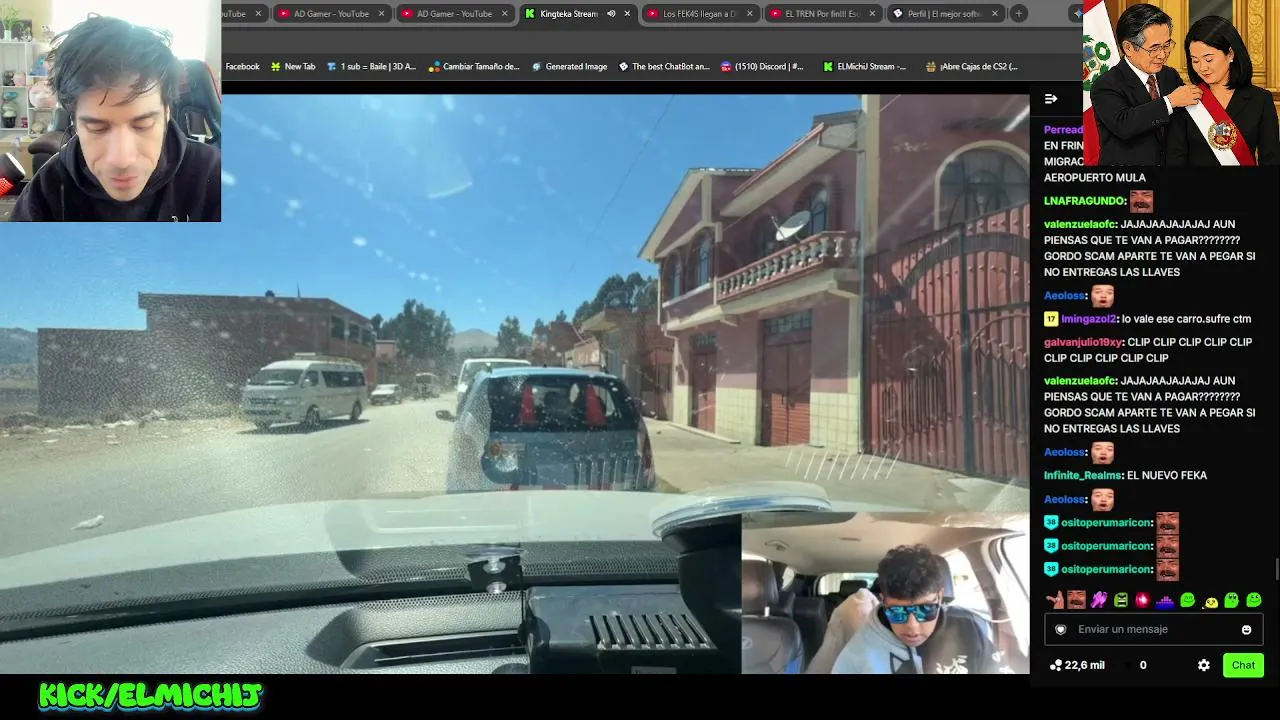Switch to Perfil | El mejor tab
Screen dimensions: 1280x720
(x=945, y=14)
